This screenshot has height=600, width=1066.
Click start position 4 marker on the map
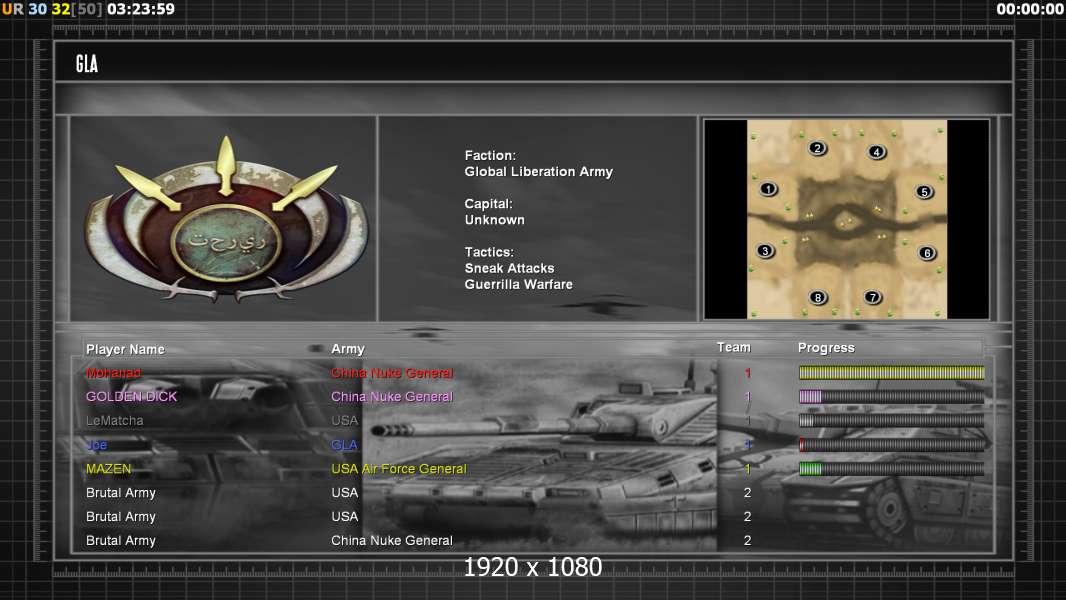point(876,152)
